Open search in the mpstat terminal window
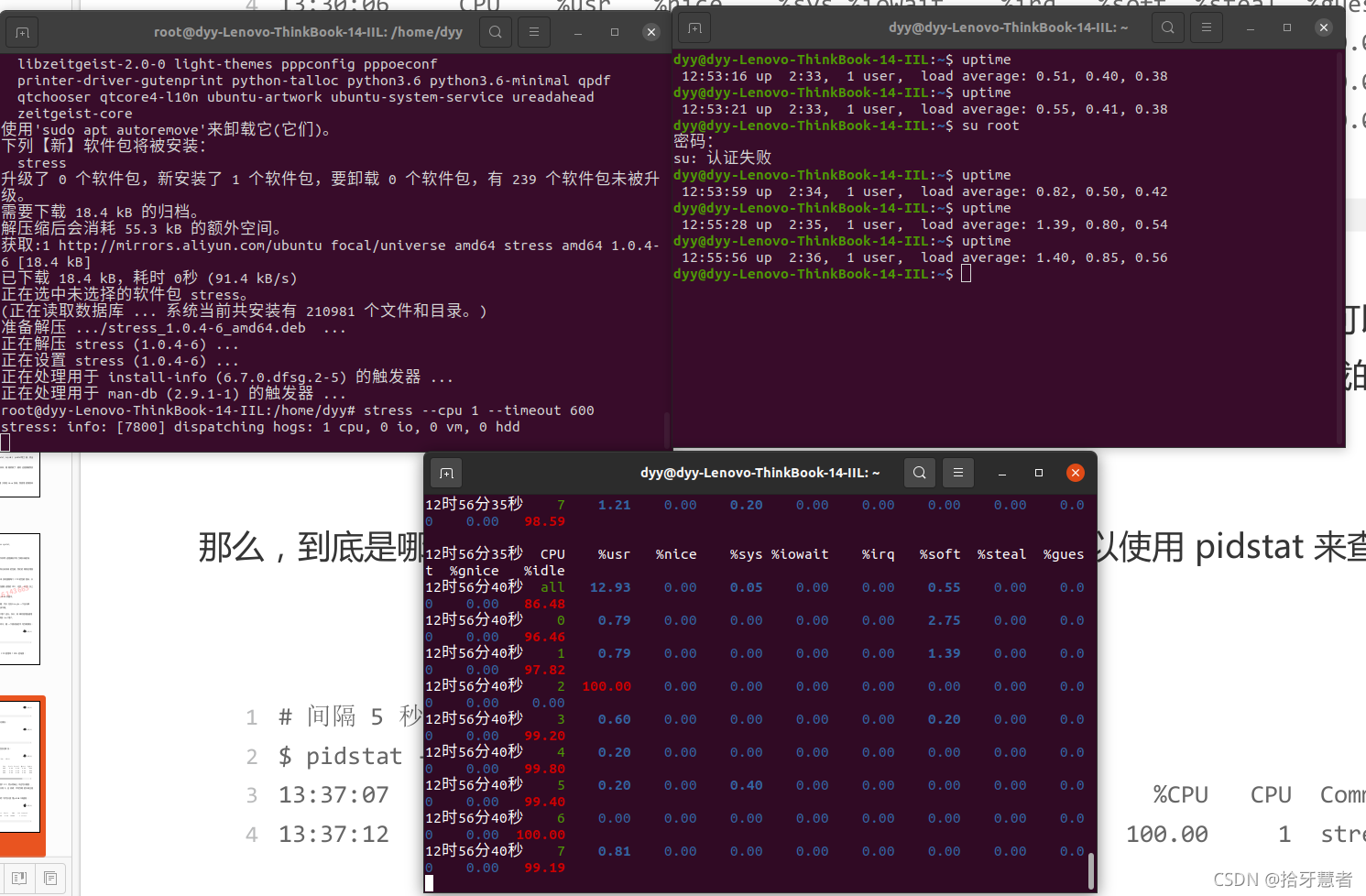Screen dimensions: 1366x896 click(919, 473)
